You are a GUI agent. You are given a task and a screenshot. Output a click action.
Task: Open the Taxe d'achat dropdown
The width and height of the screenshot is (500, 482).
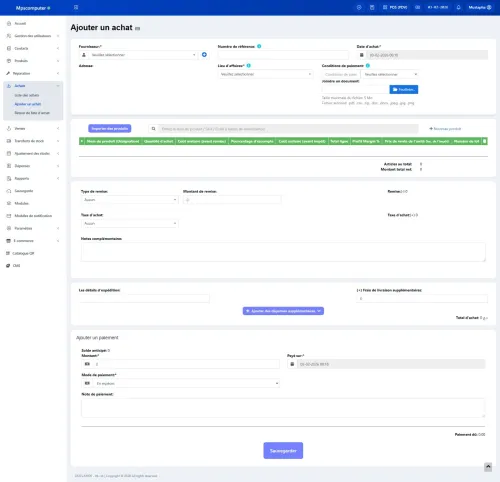click(130, 223)
